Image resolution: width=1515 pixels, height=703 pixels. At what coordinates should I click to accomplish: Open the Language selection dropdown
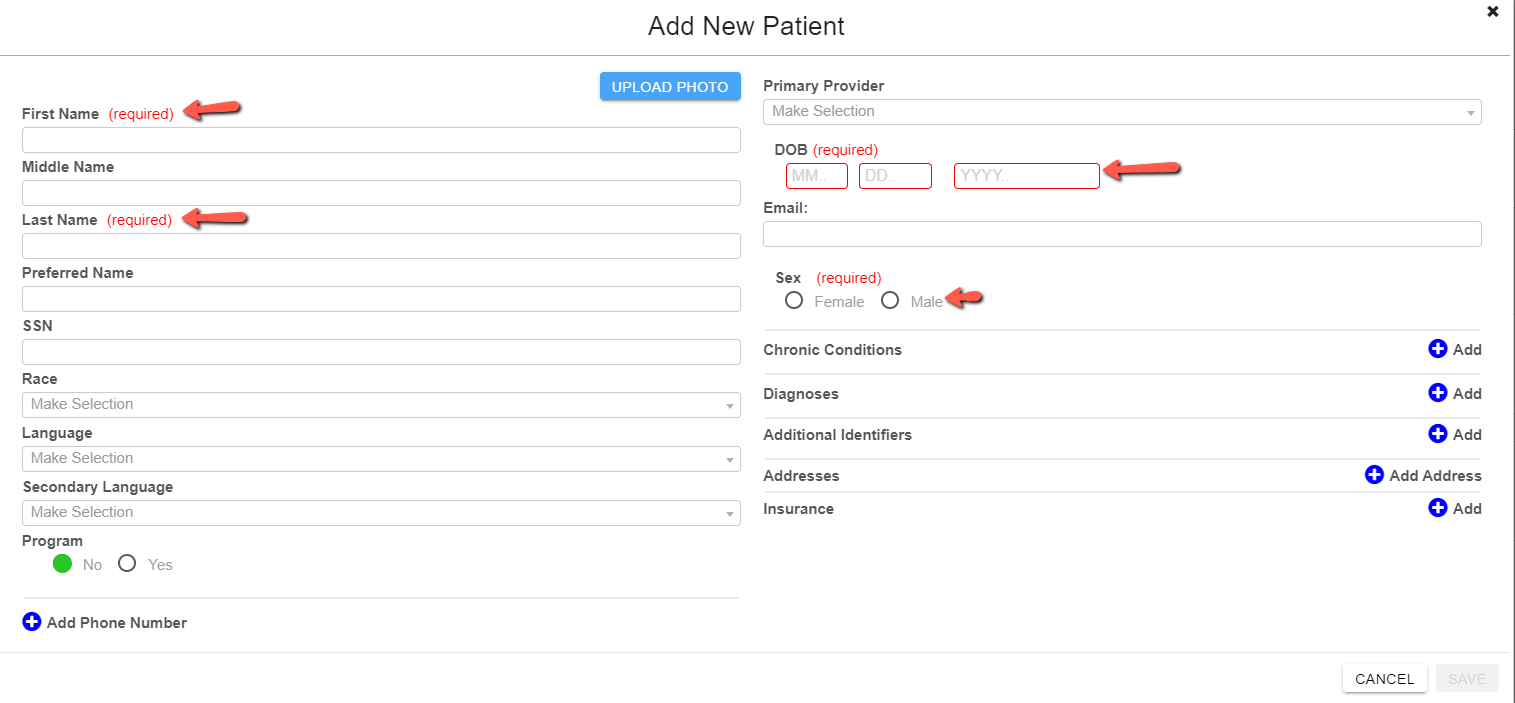click(x=381, y=459)
